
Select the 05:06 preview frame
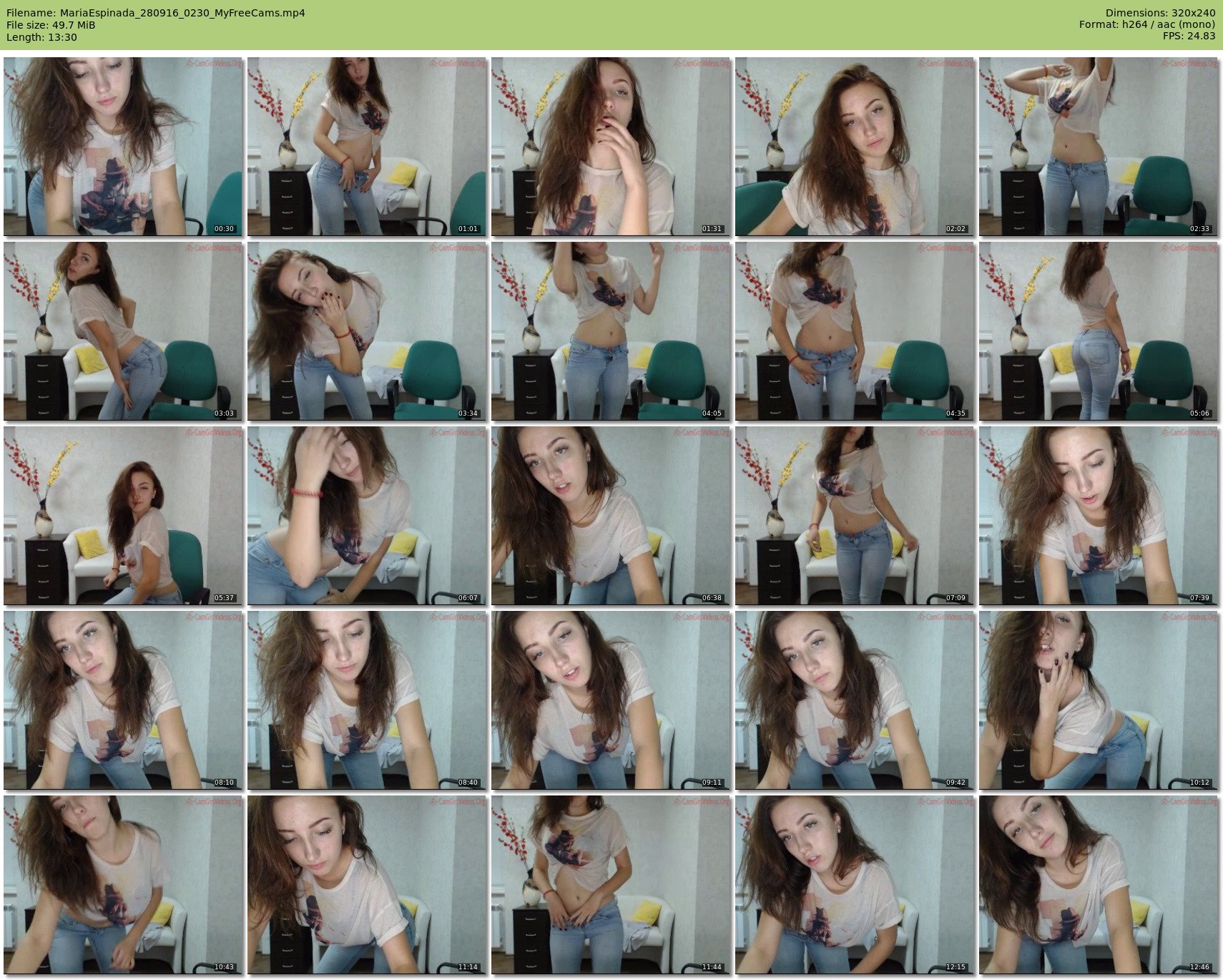pyautogui.click(x=1099, y=331)
